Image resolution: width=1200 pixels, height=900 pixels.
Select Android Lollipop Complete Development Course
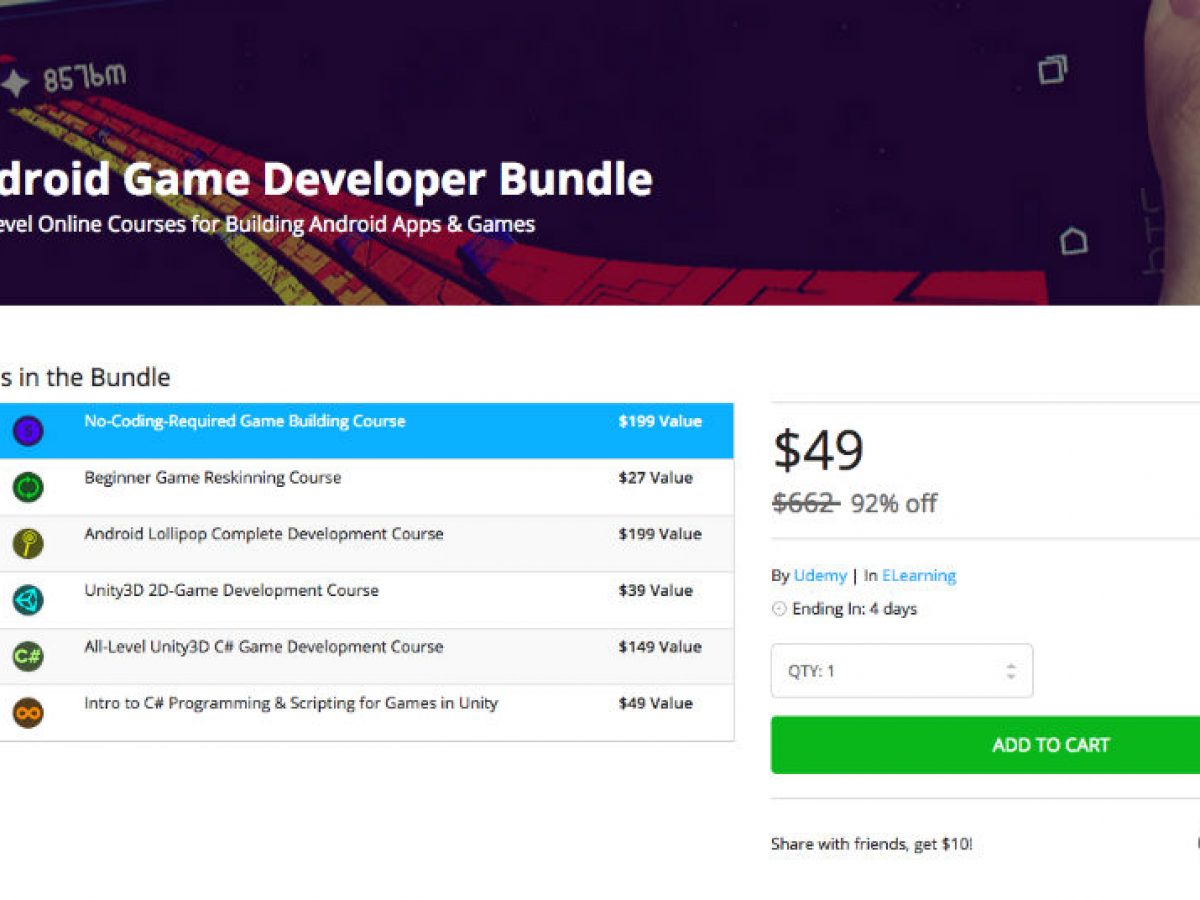click(263, 534)
